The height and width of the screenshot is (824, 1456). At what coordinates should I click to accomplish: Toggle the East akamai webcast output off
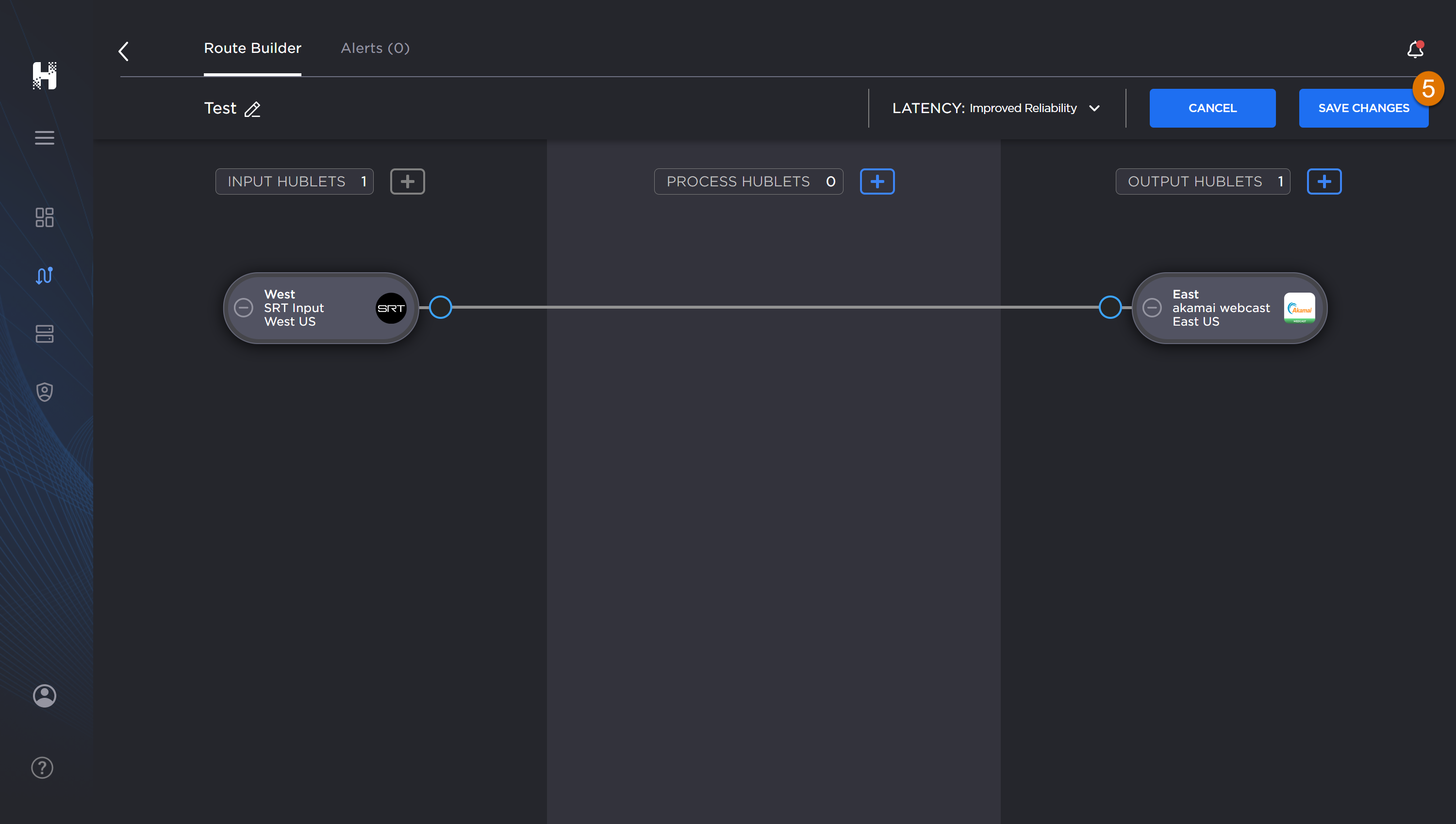1153,308
